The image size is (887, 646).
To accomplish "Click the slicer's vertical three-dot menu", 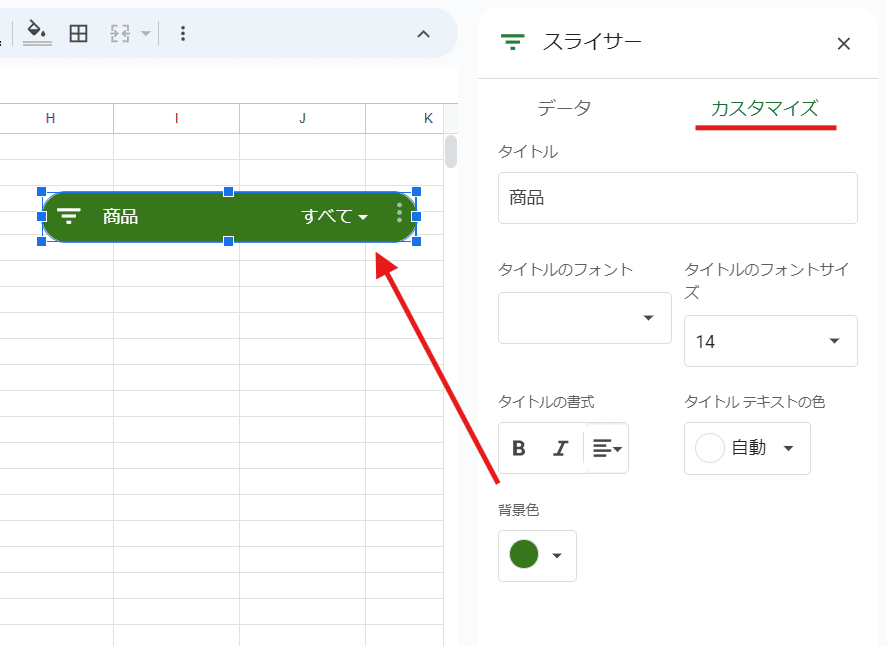I will click(x=399, y=213).
